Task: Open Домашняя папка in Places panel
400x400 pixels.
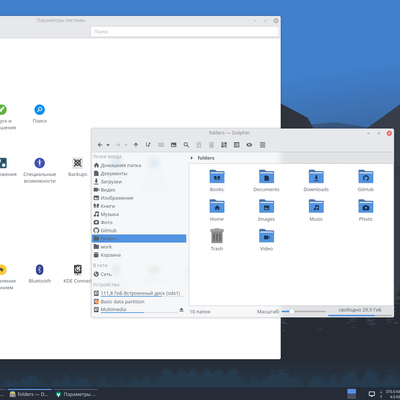Action: (x=139, y=165)
